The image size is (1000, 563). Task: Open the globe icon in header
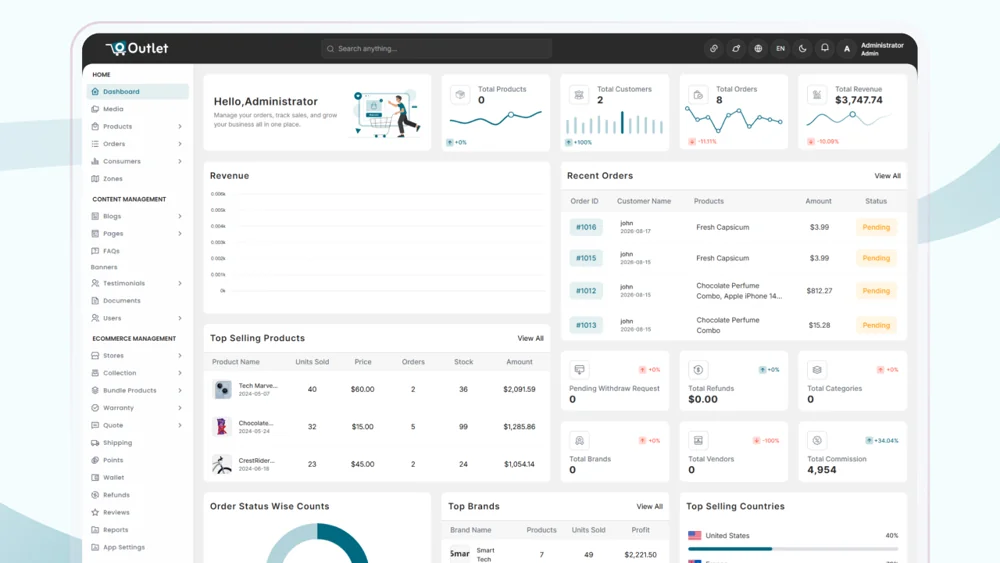tap(758, 48)
